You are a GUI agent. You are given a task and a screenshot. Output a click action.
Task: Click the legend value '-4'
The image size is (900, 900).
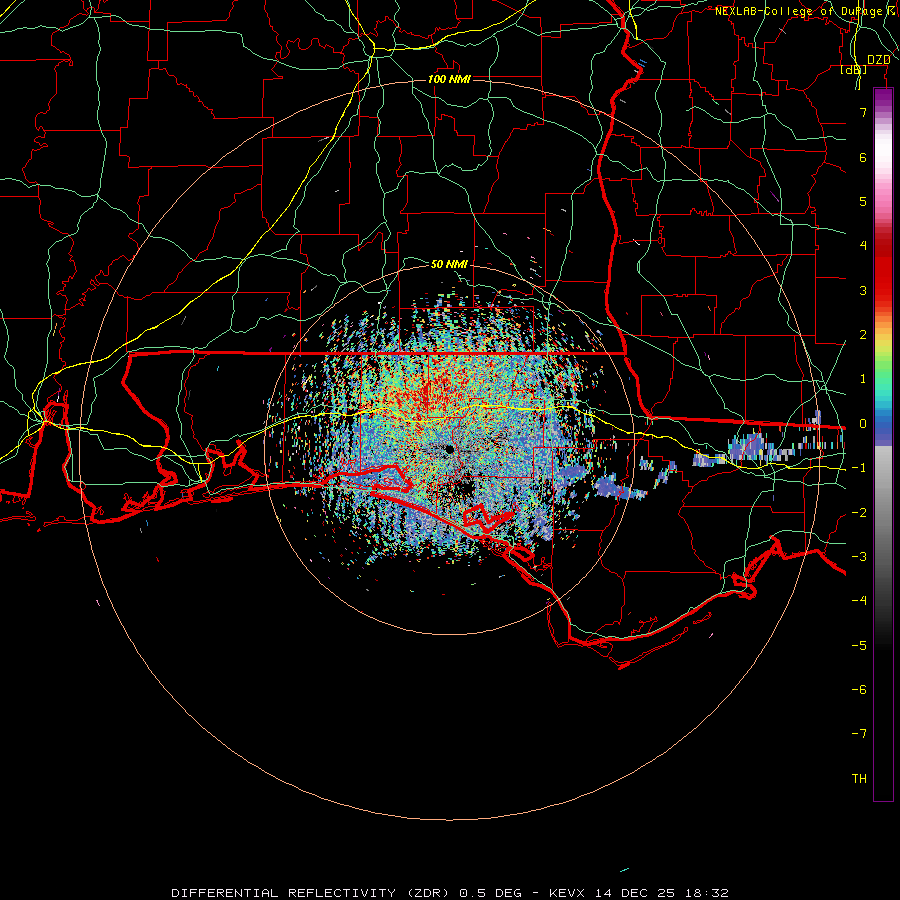point(859,601)
